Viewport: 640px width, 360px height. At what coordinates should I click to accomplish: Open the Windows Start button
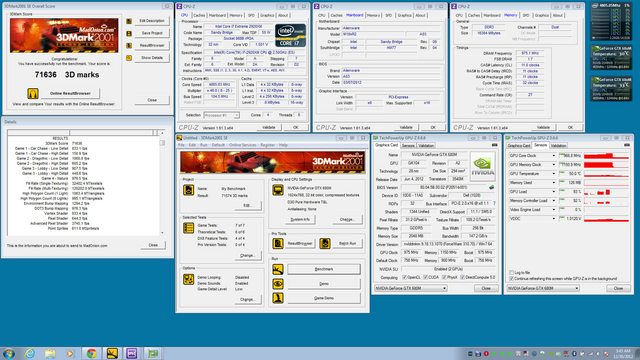click(x=9, y=353)
